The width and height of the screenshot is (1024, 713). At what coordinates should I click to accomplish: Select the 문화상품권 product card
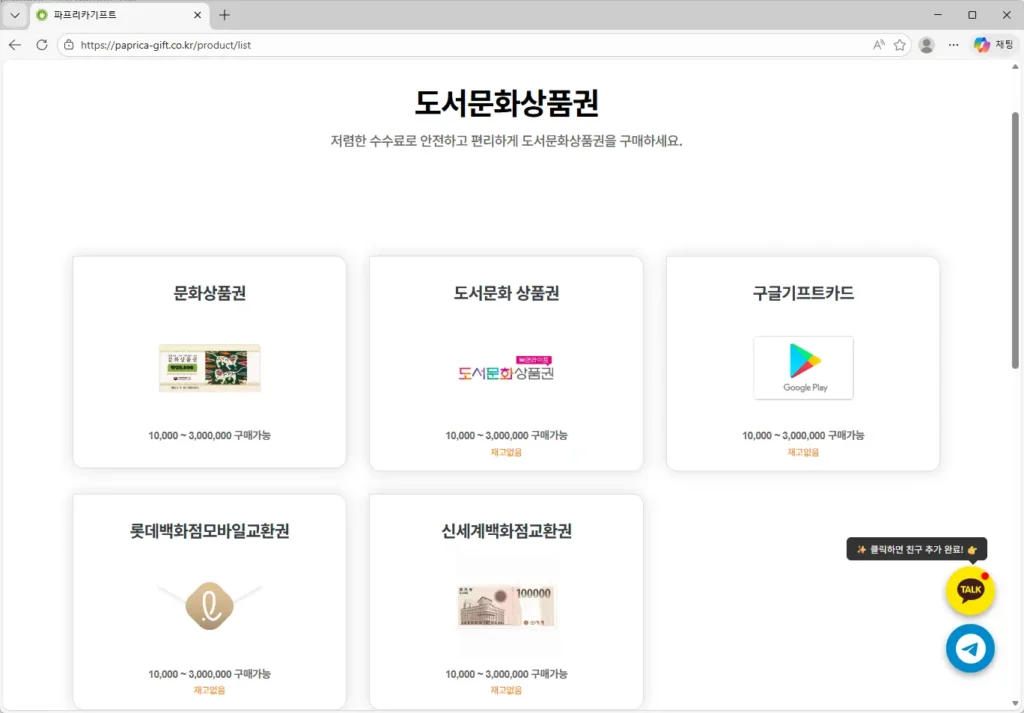pos(208,363)
